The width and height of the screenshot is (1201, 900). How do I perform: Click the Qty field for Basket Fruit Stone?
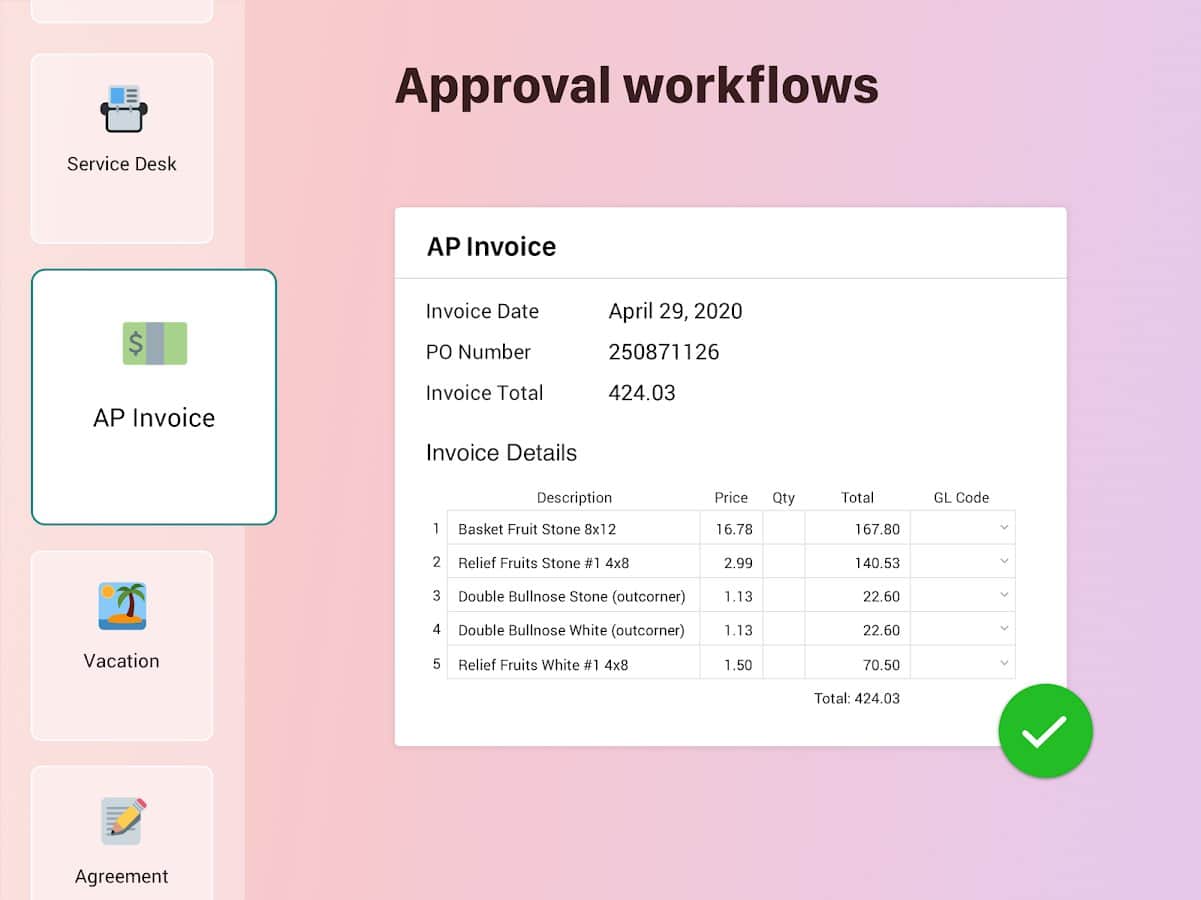tap(783, 529)
